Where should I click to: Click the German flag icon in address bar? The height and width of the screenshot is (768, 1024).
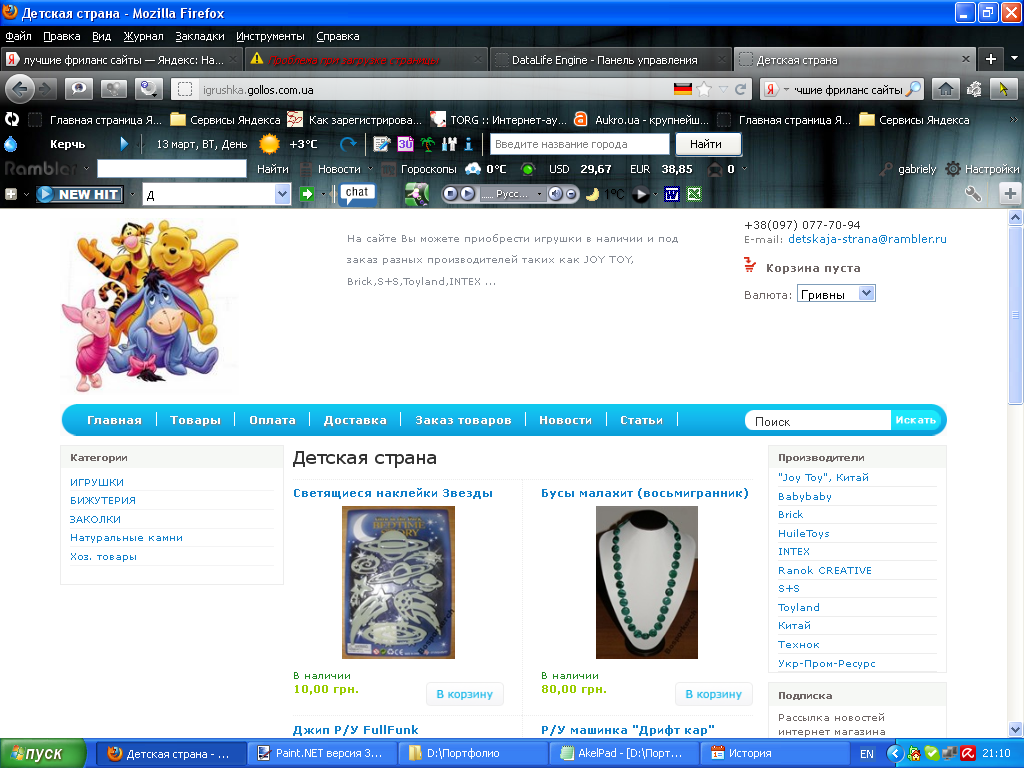pos(682,89)
